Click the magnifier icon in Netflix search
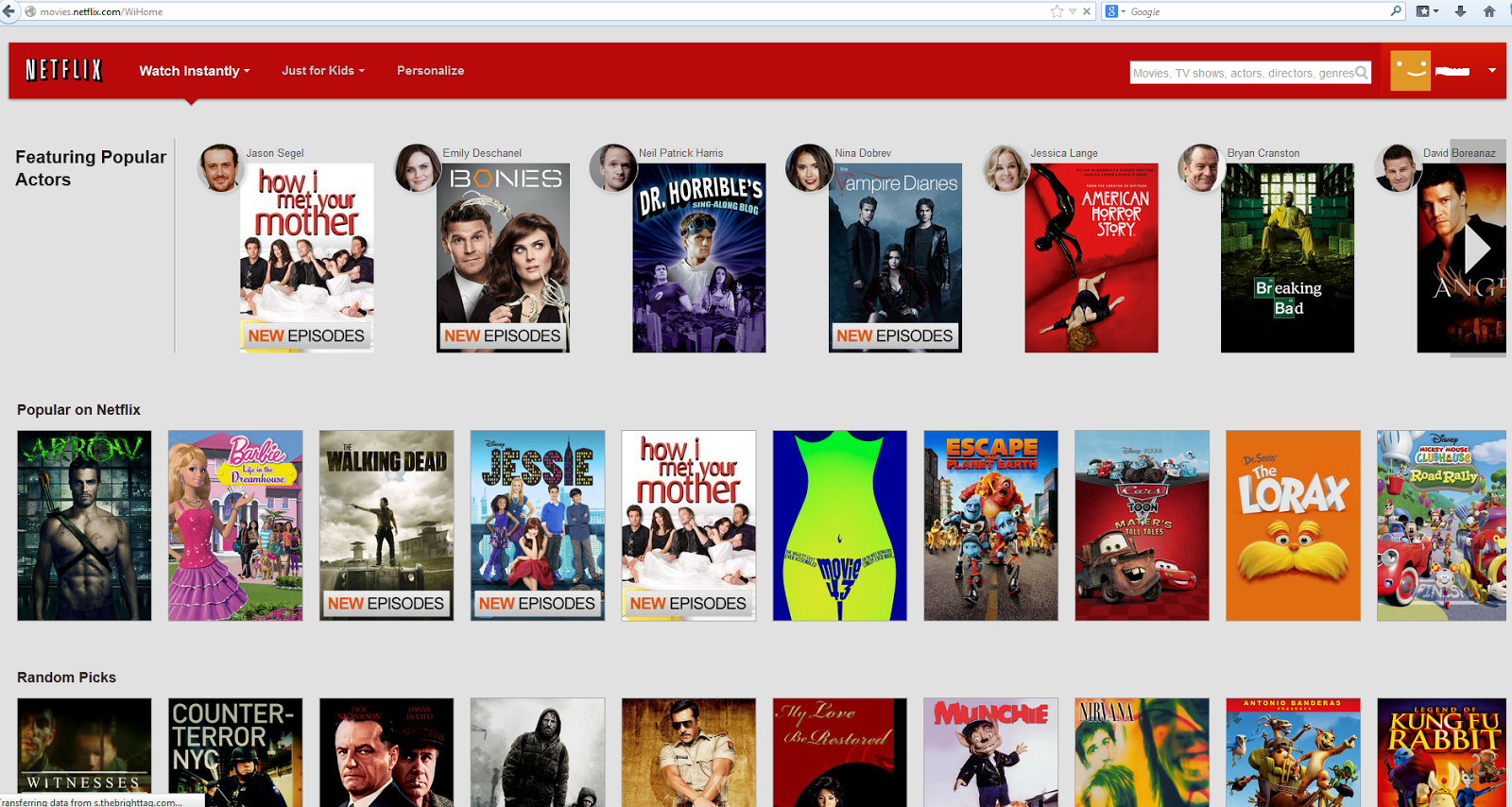 [x=1362, y=73]
